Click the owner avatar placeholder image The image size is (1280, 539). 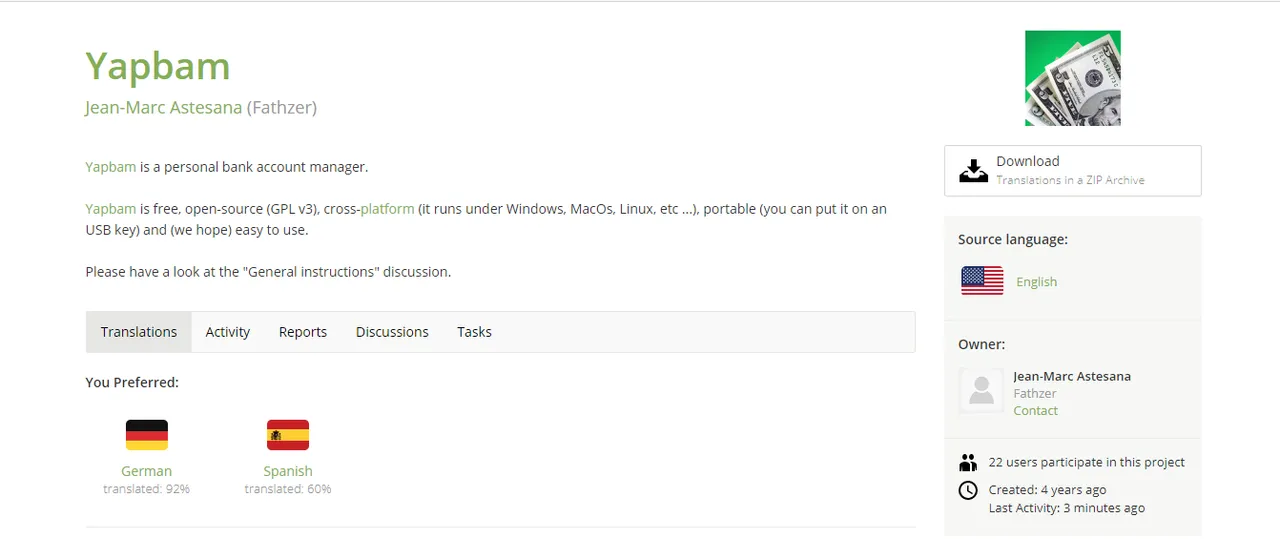[x=981, y=390]
